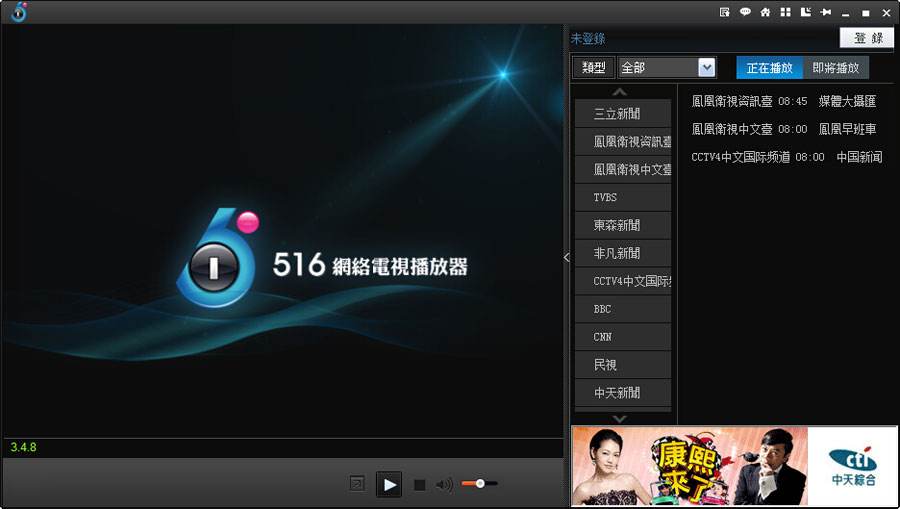Select the 中天新聞 channel
The width and height of the screenshot is (900, 509).
(x=623, y=393)
